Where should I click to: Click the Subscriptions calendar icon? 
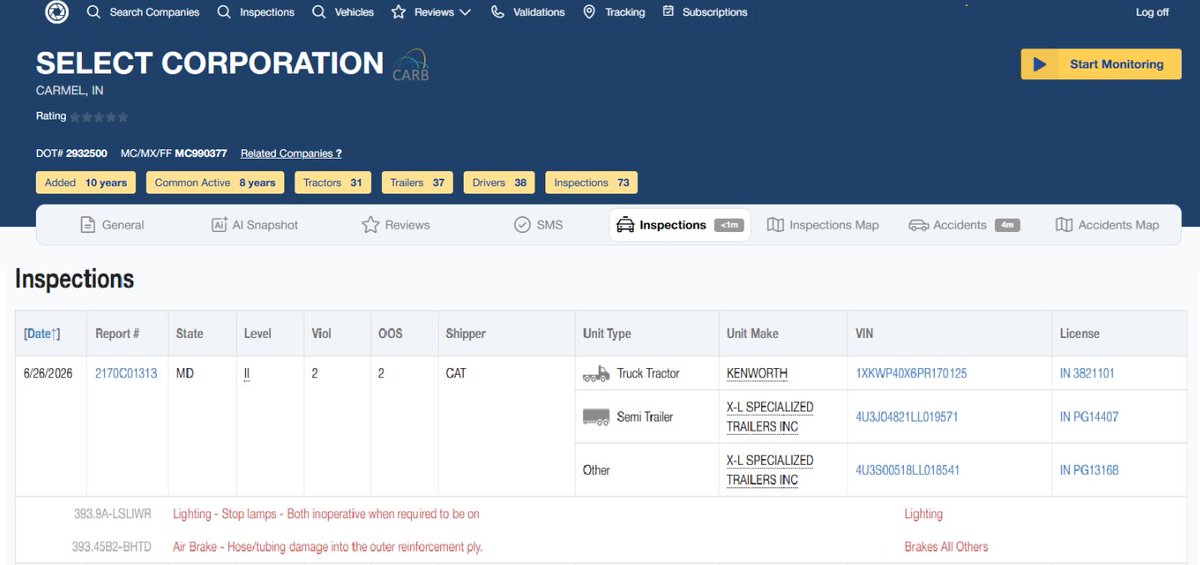[668, 12]
